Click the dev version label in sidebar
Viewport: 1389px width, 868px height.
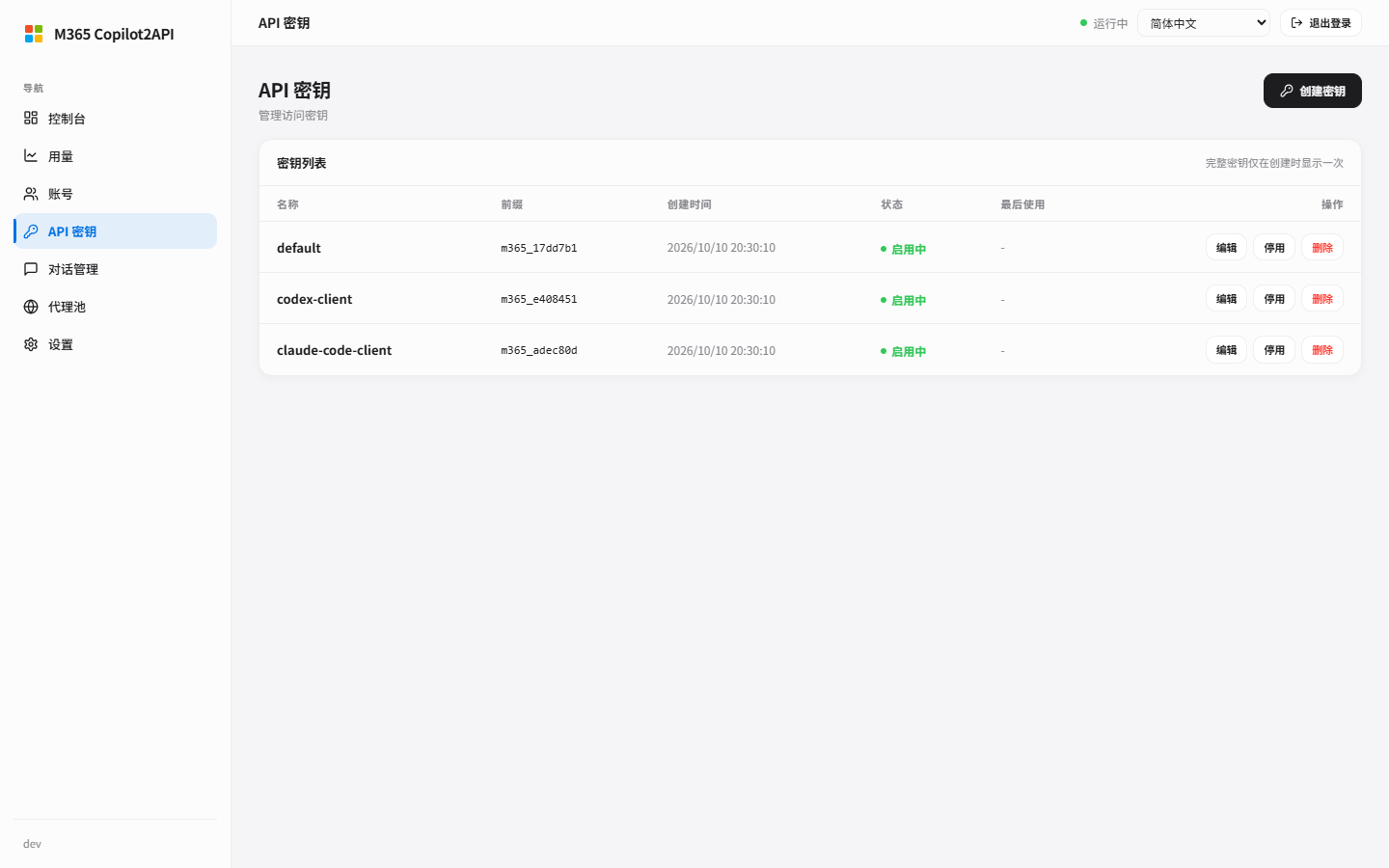pos(32,844)
